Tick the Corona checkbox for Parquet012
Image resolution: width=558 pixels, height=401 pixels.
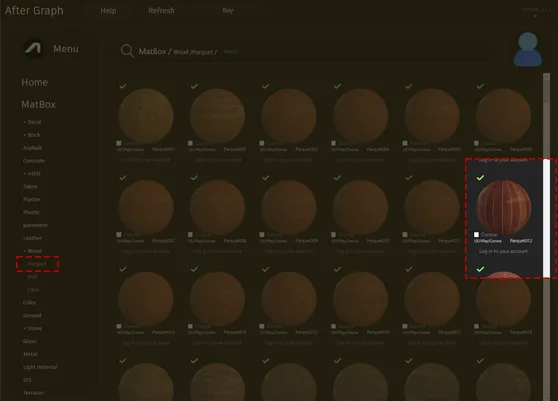point(477,234)
